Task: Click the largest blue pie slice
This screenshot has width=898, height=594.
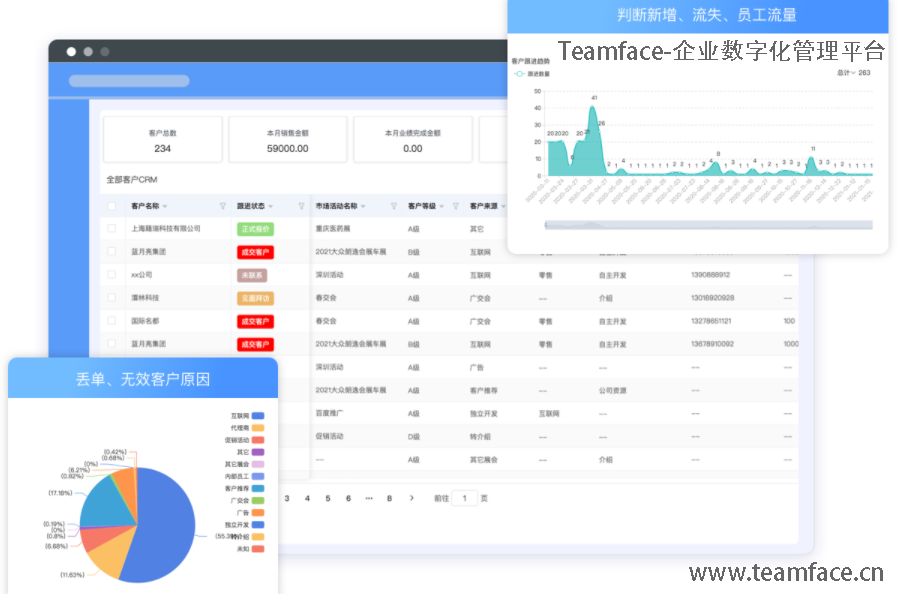Action: [163, 527]
